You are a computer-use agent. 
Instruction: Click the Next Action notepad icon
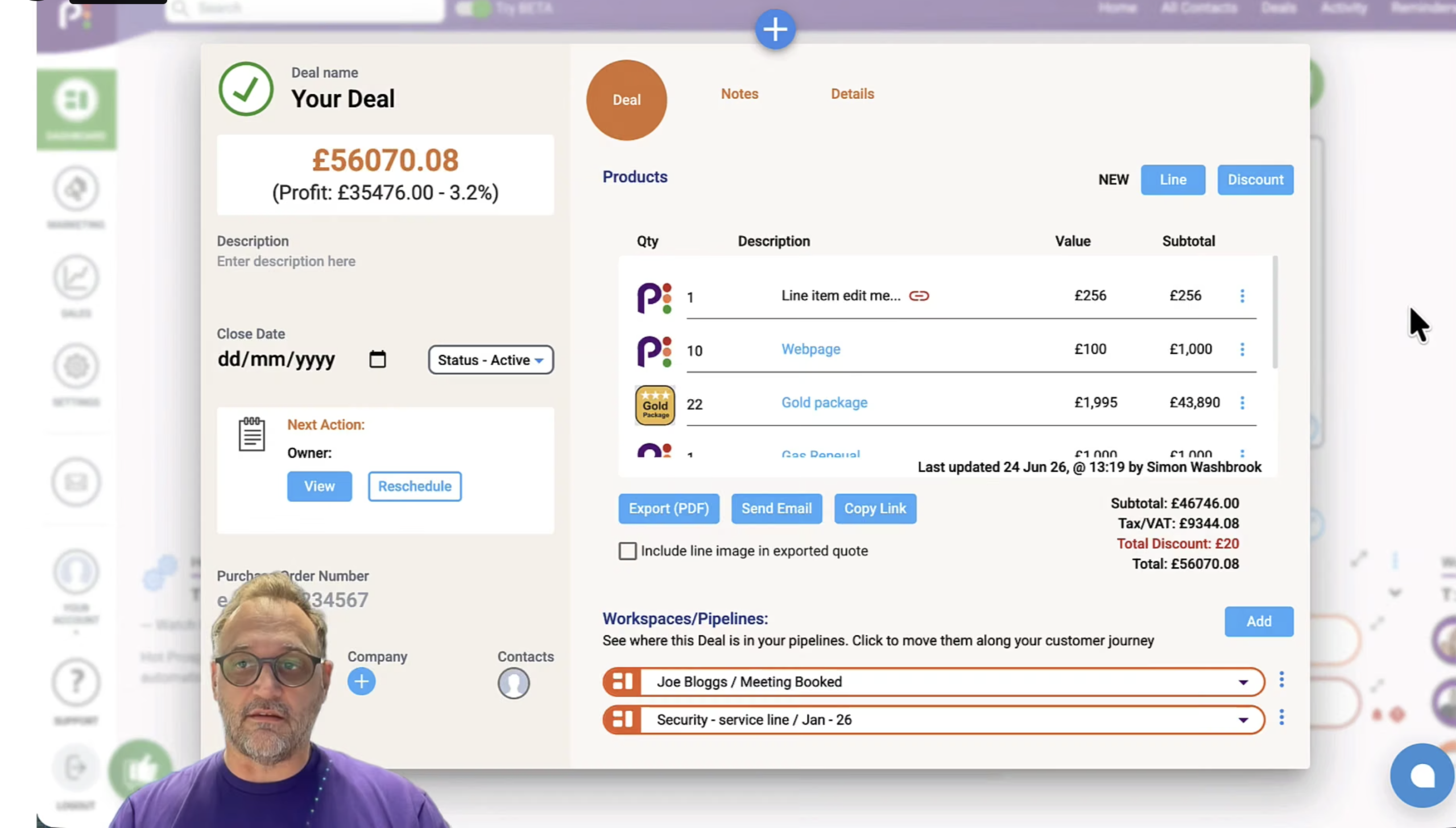(x=251, y=434)
